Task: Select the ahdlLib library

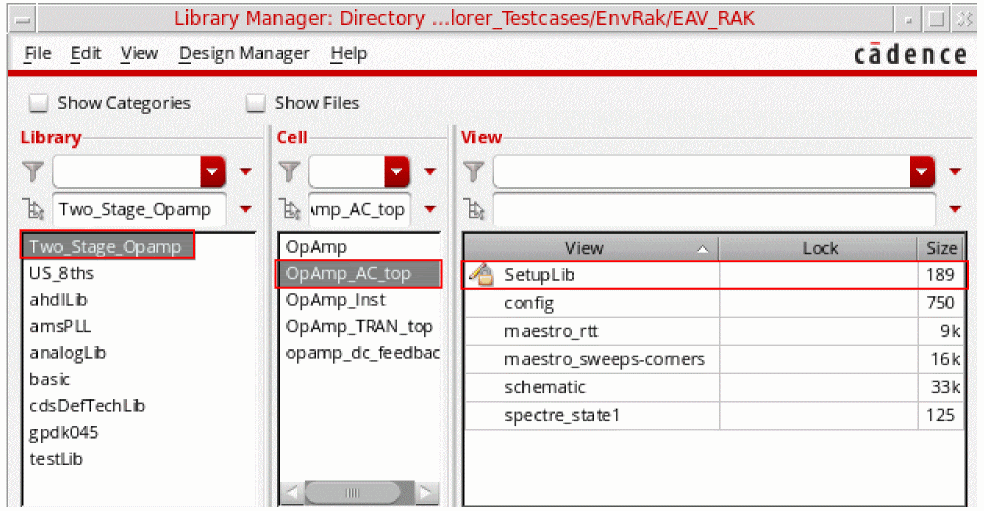Action: pyautogui.click(x=58, y=299)
